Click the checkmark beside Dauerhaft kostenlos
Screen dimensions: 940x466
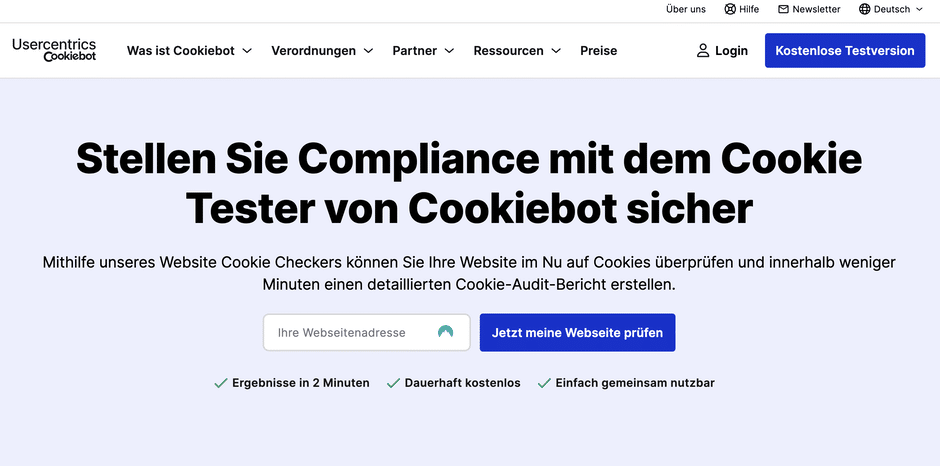pos(393,383)
